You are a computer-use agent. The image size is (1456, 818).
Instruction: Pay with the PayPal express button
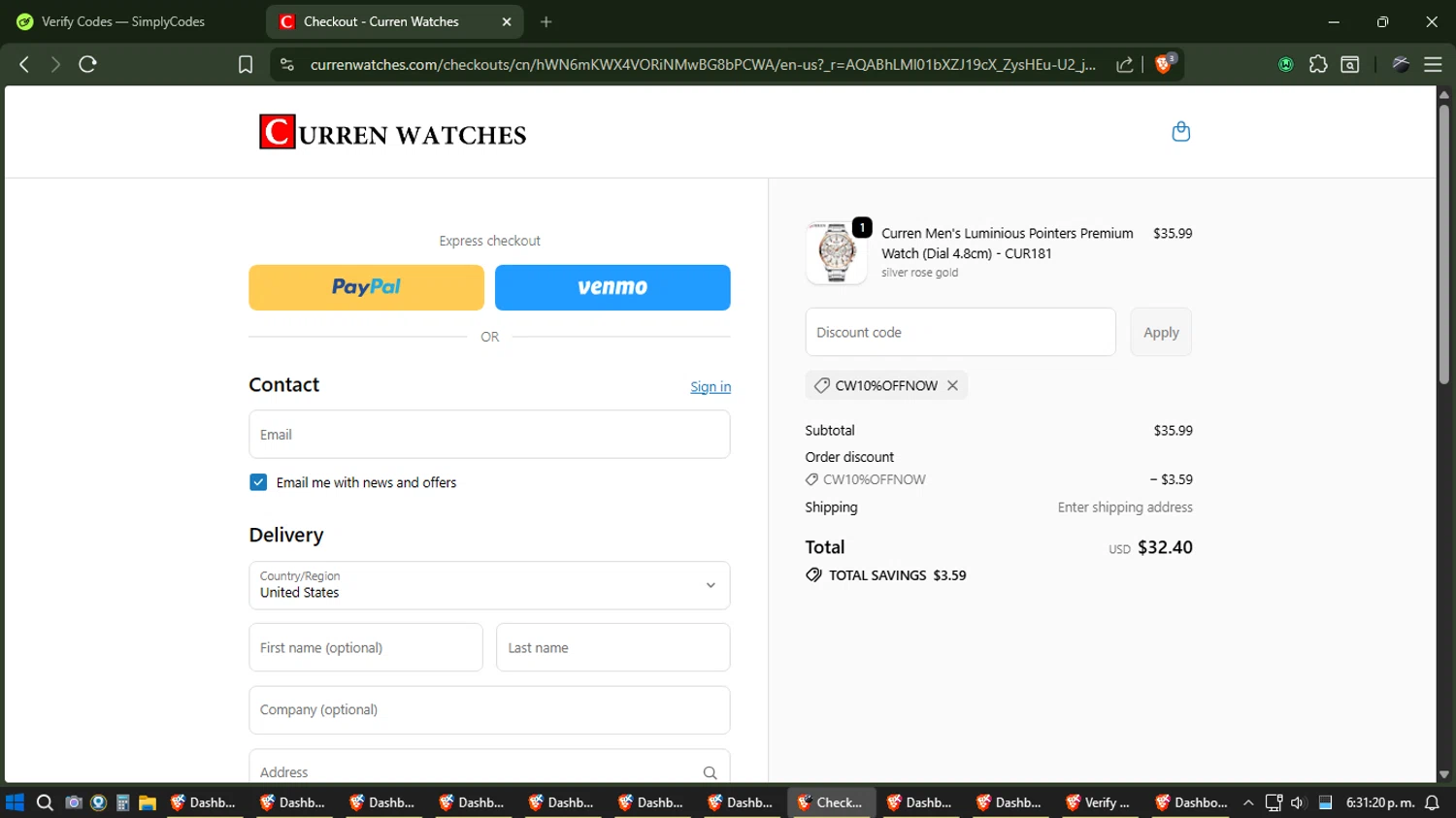pos(366,287)
